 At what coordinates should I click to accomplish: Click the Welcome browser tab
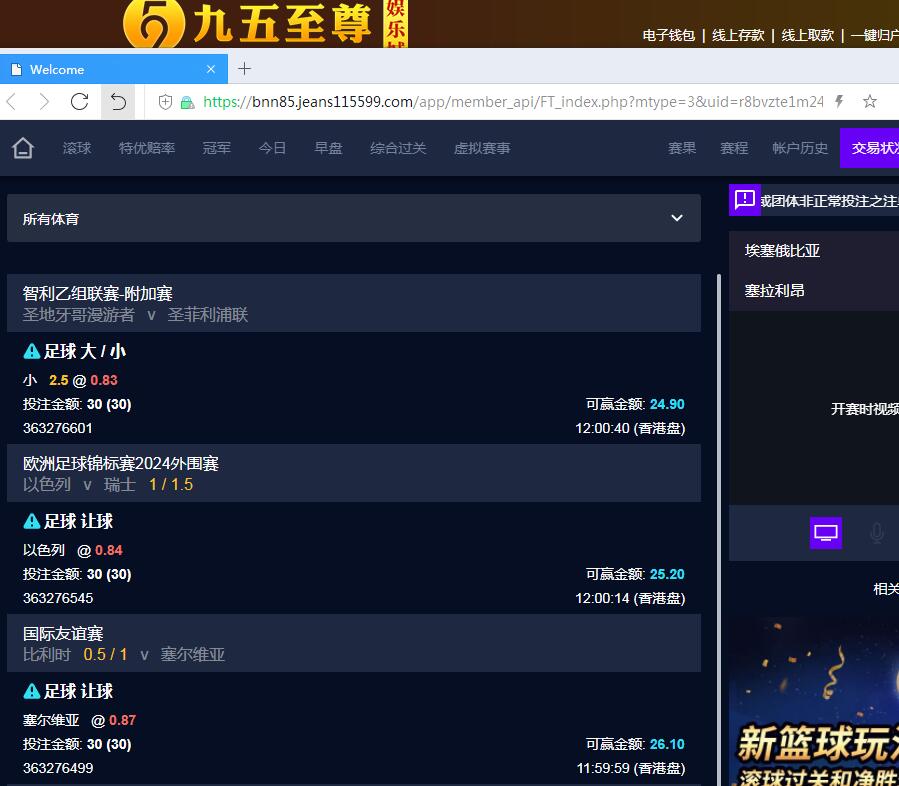pos(114,69)
